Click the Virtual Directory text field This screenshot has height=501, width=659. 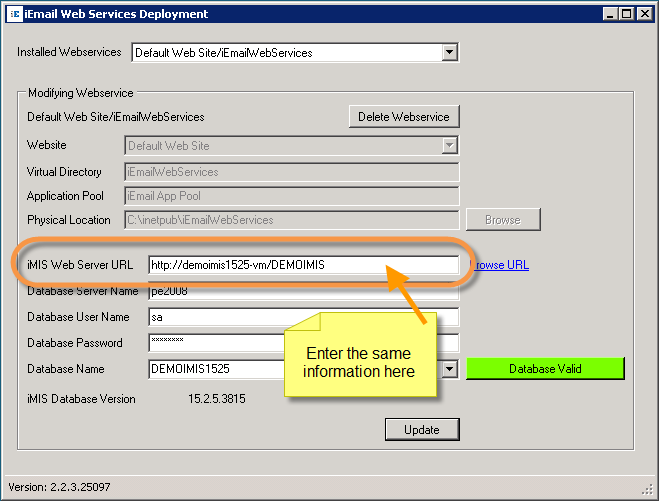(x=290, y=172)
